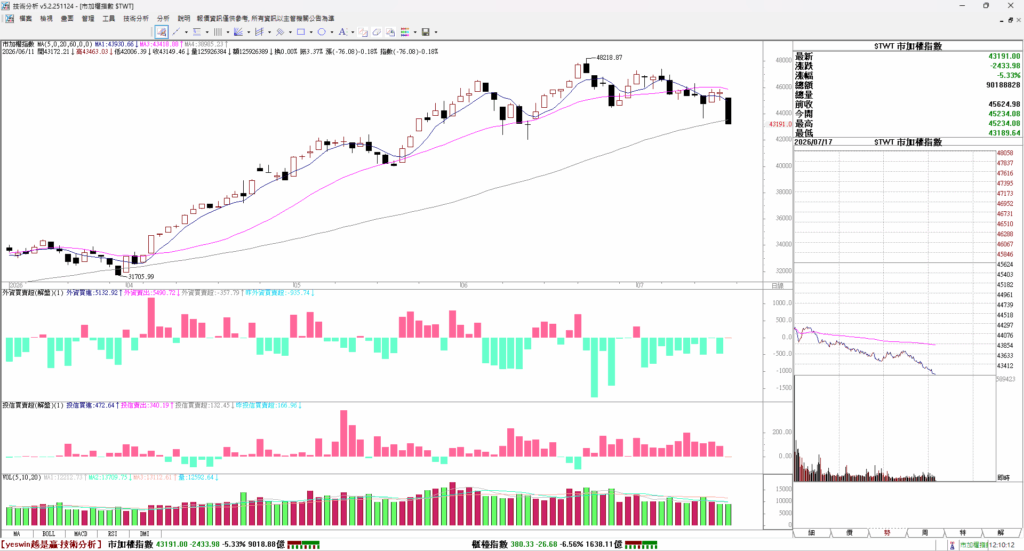Open the 技術分析 menu
The height and width of the screenshot is (551, 1024).
click(x=136, y=18)
